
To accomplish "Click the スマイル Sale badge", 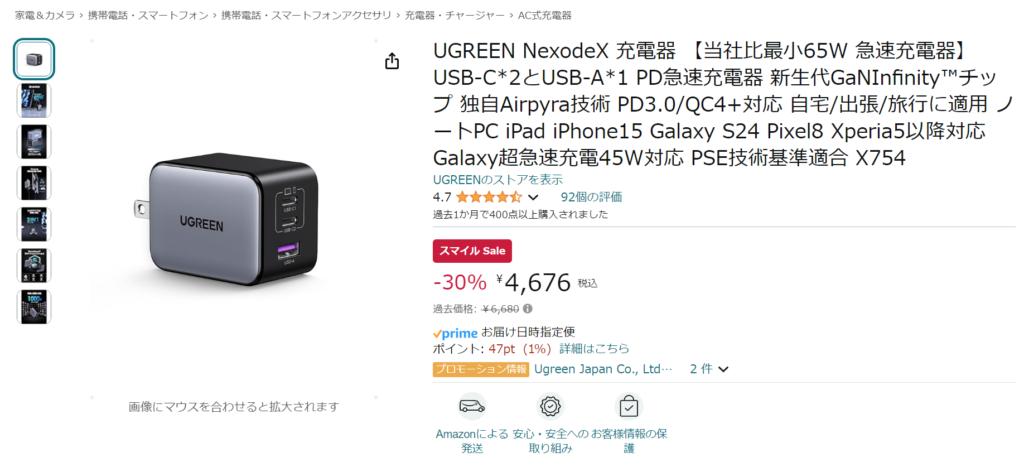I will [472, 251].
